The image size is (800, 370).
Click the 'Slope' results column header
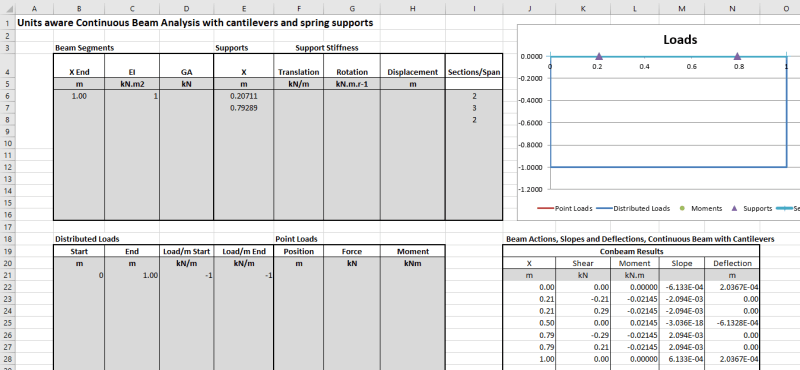(x=682, y=263)
